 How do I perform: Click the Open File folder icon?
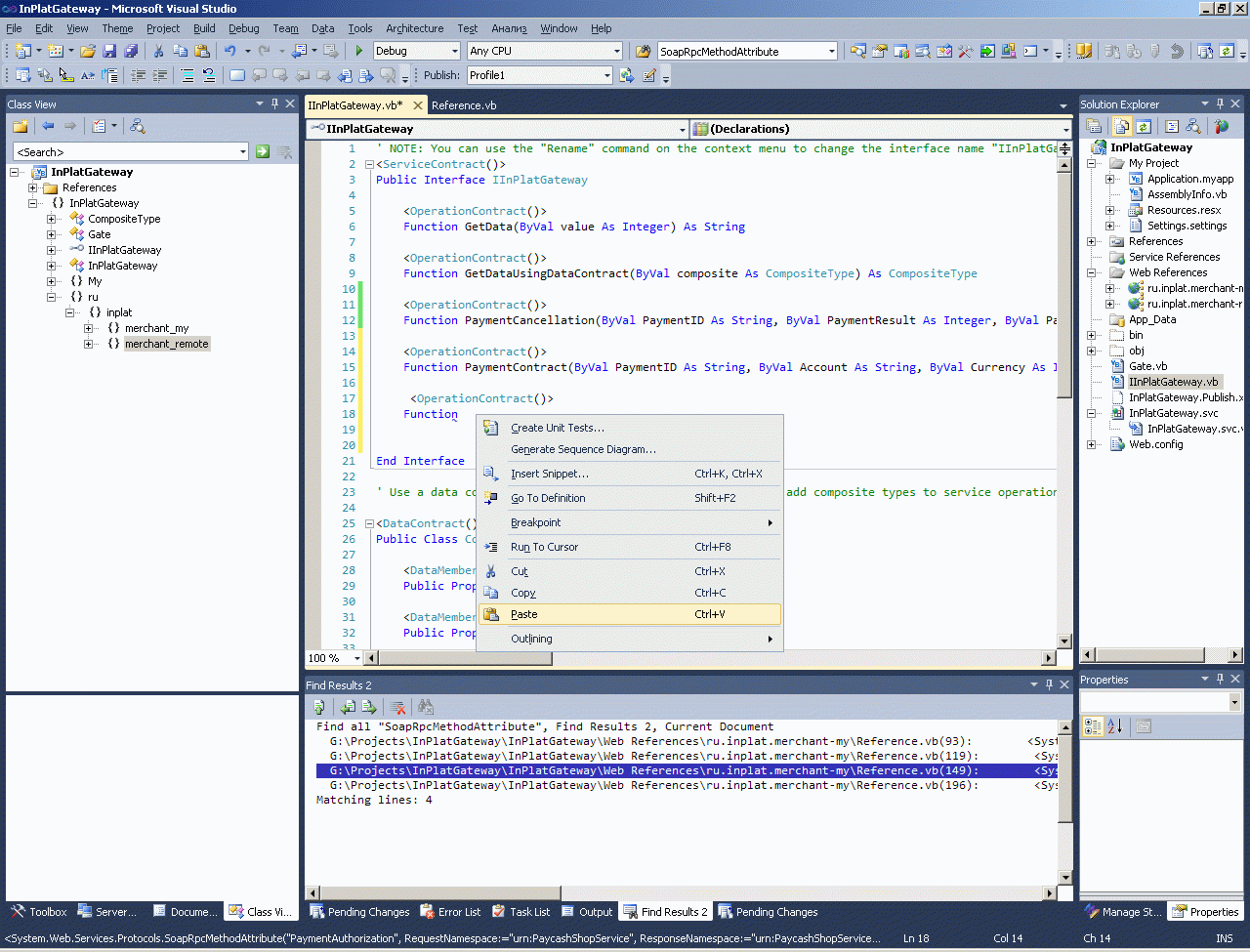click(x=88, y=51)
